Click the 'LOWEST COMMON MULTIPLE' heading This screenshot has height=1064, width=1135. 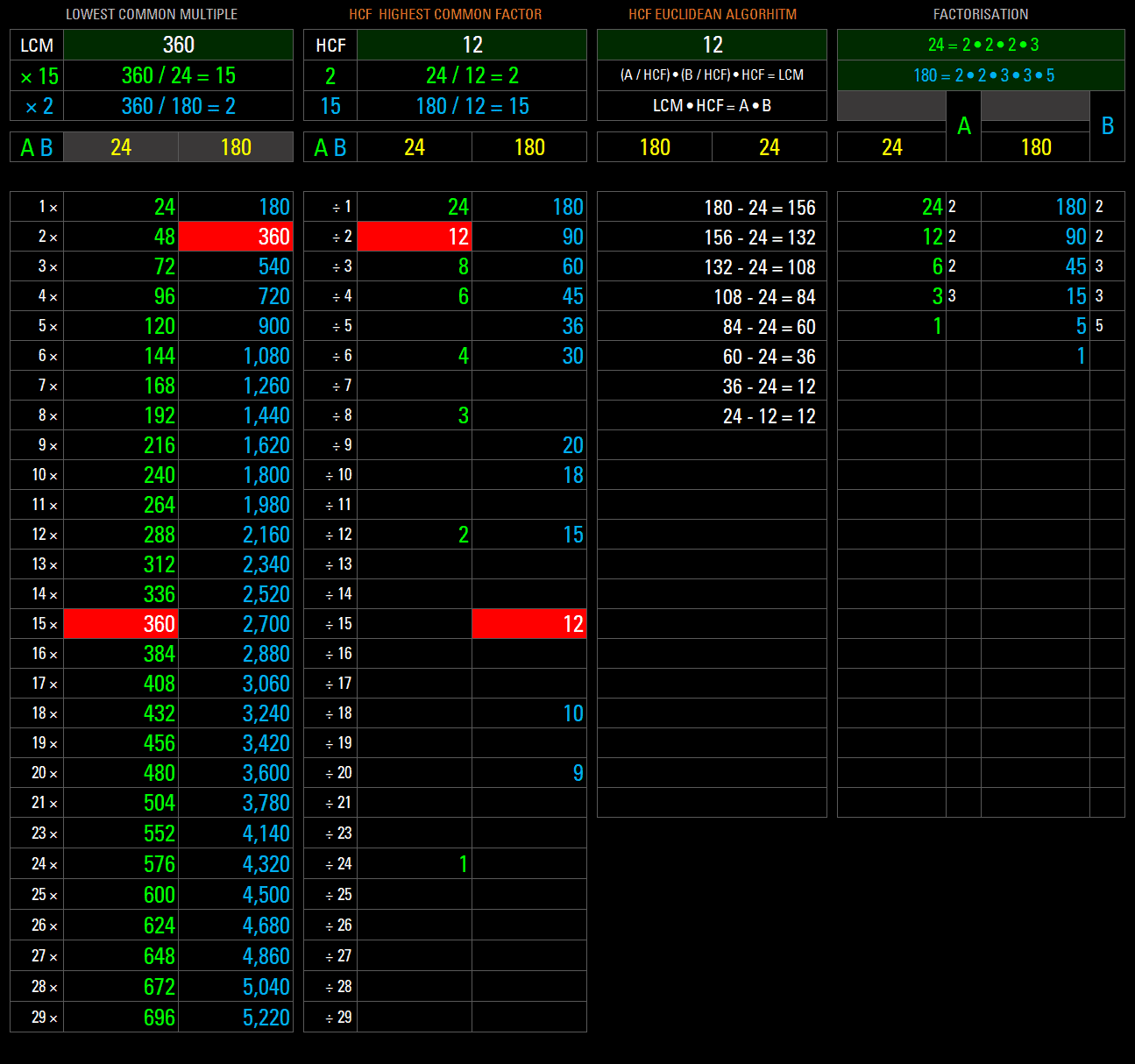pos(152,14)
